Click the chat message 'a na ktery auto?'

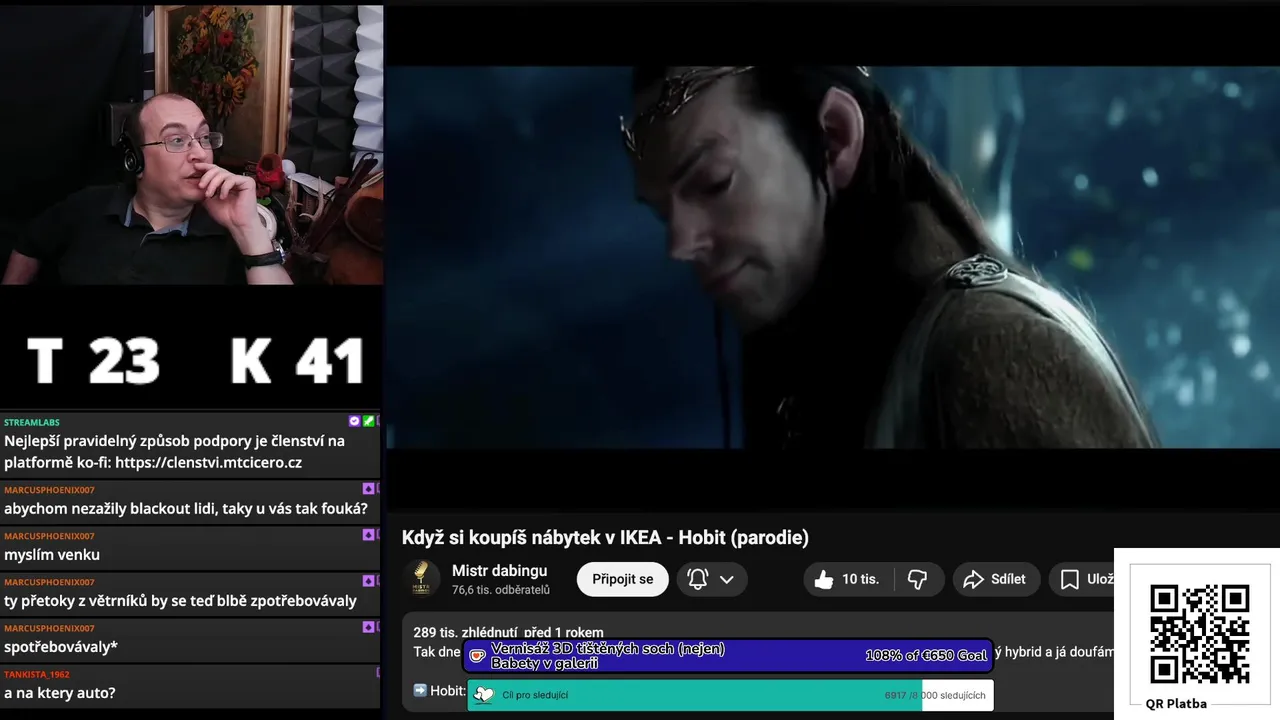click(x=60, y=693)
